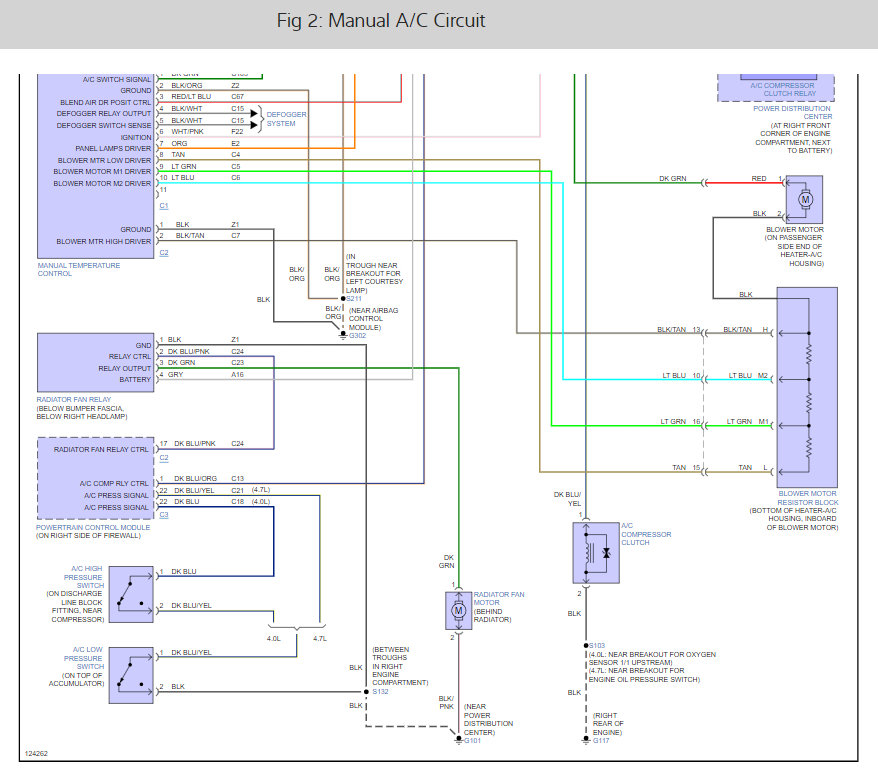Image resolution: width=878 pixels, height=783 pixels.
Task: Click the 'DK BLU/ORG' wire label at C13
Action: (x=195, y=478)
